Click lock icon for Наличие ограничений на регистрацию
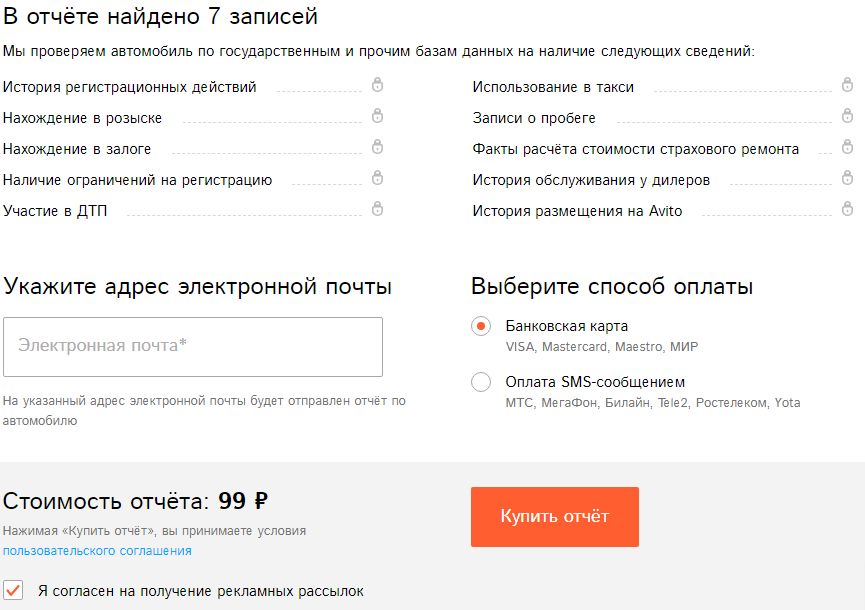Viewport: 865px width, 610px height. 377,179
